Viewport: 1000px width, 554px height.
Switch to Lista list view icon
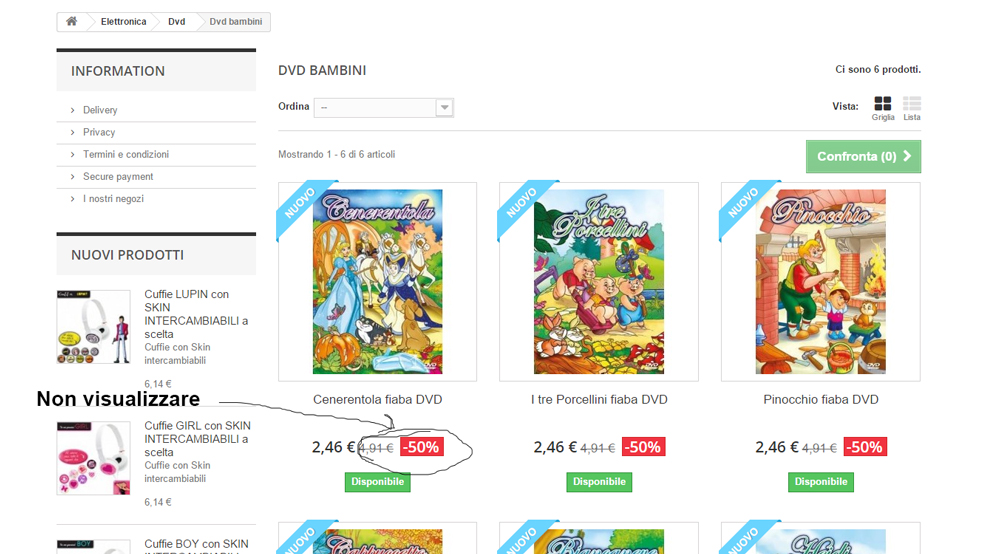tap(911, 104)
